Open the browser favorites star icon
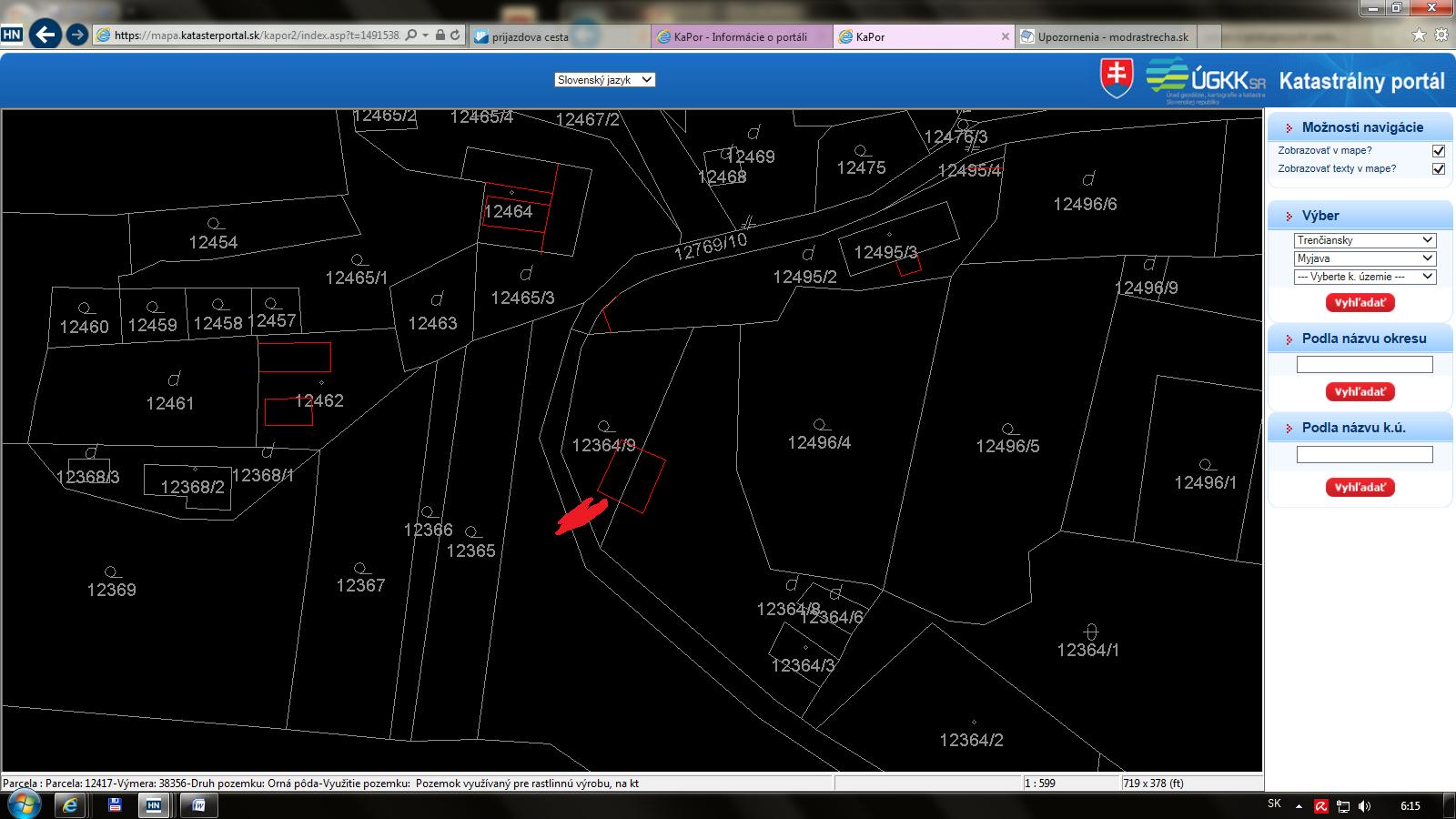This screenshot has height=819, width=1456. tap(1419, 35)
